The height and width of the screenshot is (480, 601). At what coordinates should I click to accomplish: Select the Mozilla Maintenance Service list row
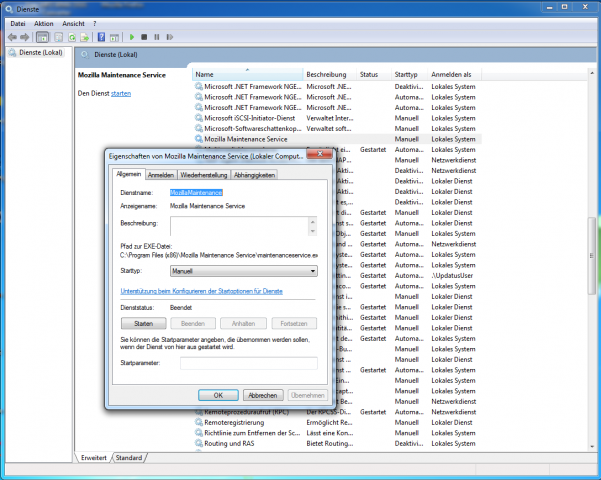coord(337,139)
